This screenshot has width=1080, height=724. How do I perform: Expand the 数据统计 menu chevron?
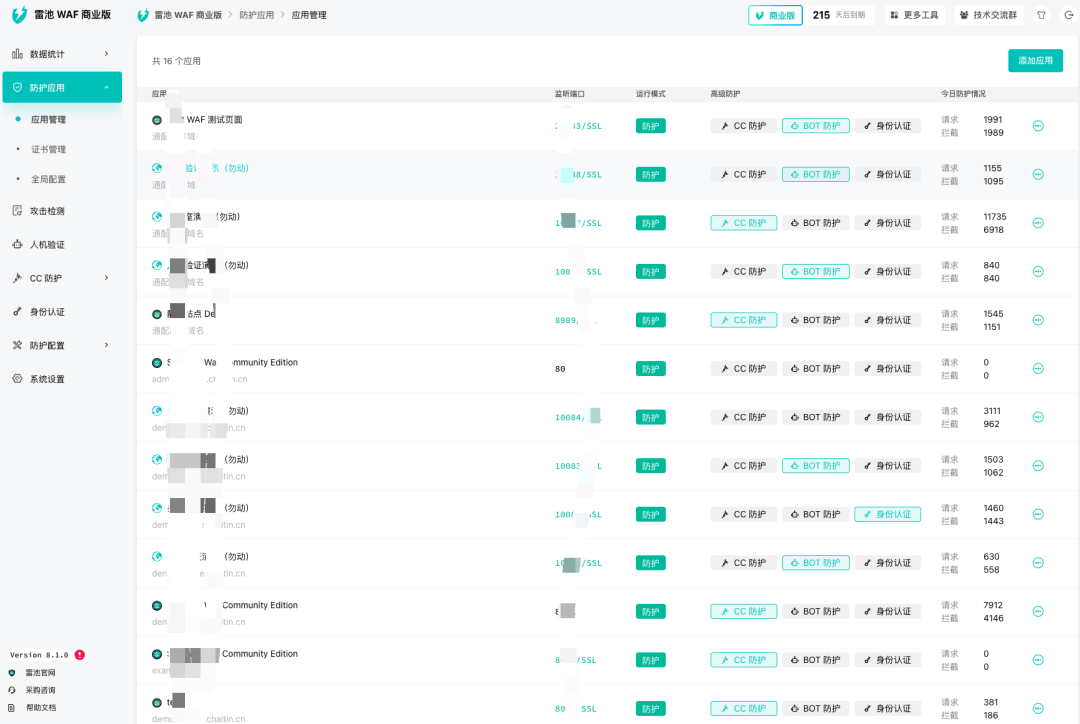pos(106,54)
